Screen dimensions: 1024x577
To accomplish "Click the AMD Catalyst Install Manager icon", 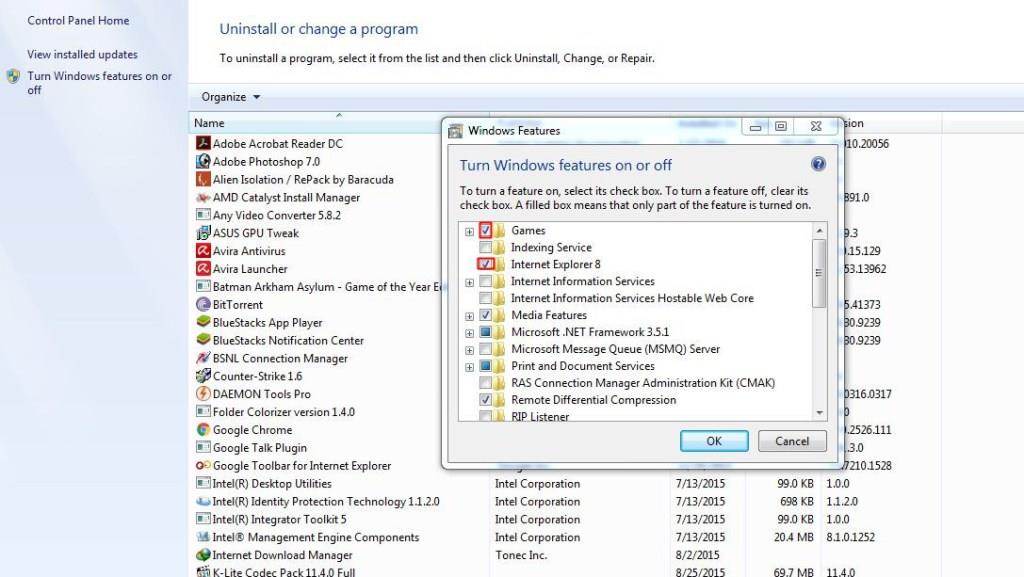I will [x=203, y=196].
